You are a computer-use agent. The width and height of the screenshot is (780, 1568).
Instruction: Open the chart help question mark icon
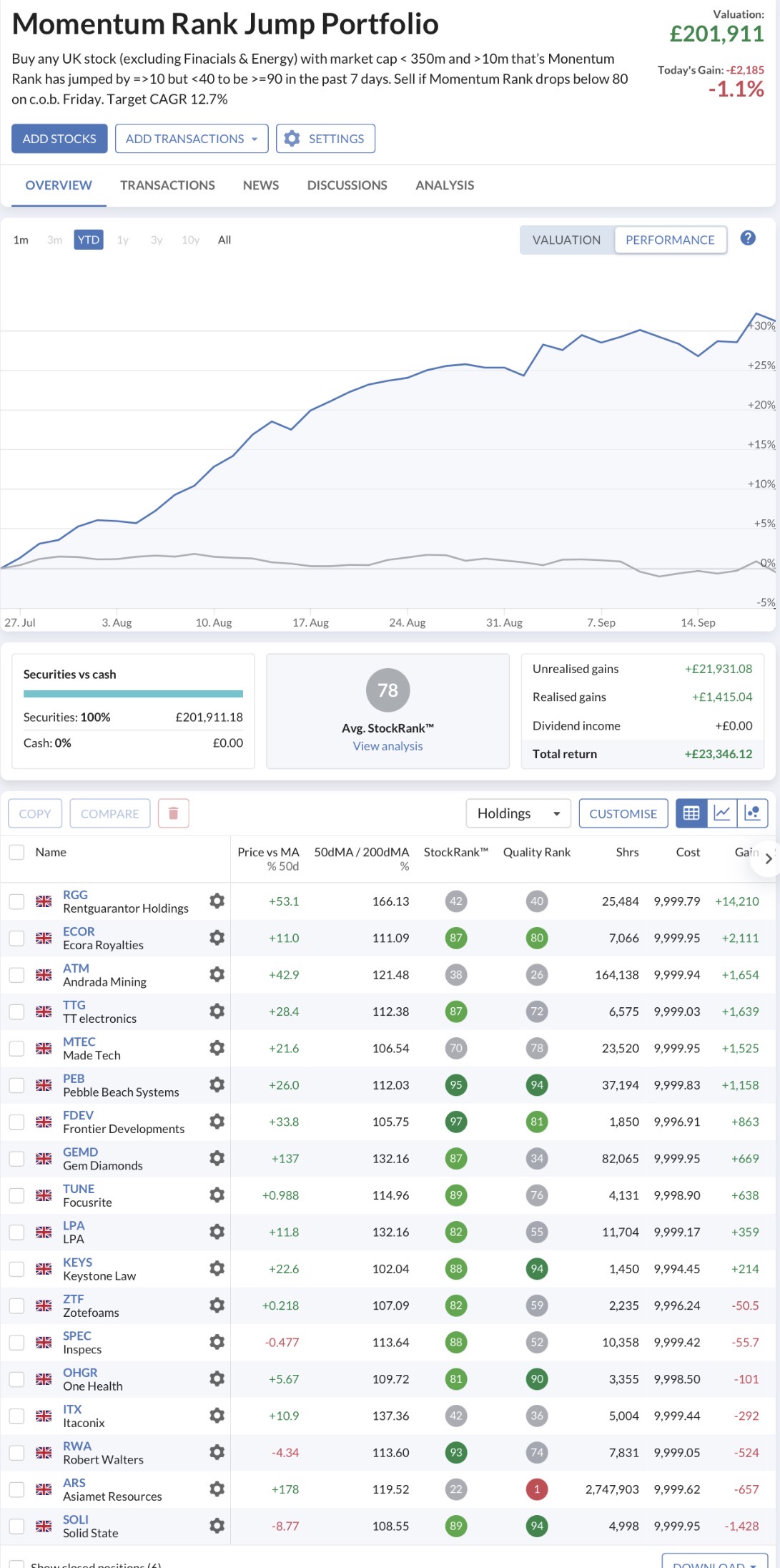point(748,239)
